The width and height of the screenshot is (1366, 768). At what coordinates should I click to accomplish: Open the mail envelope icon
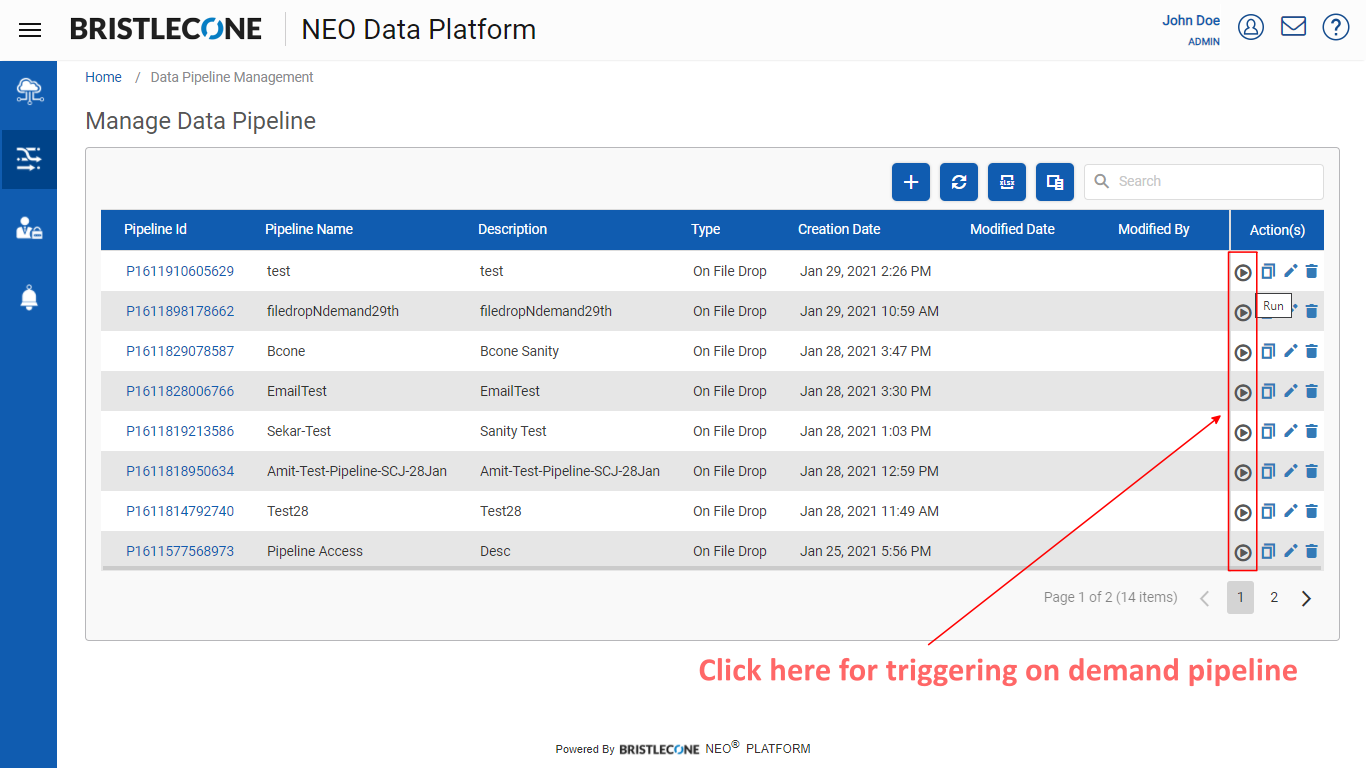[1294, 26]
